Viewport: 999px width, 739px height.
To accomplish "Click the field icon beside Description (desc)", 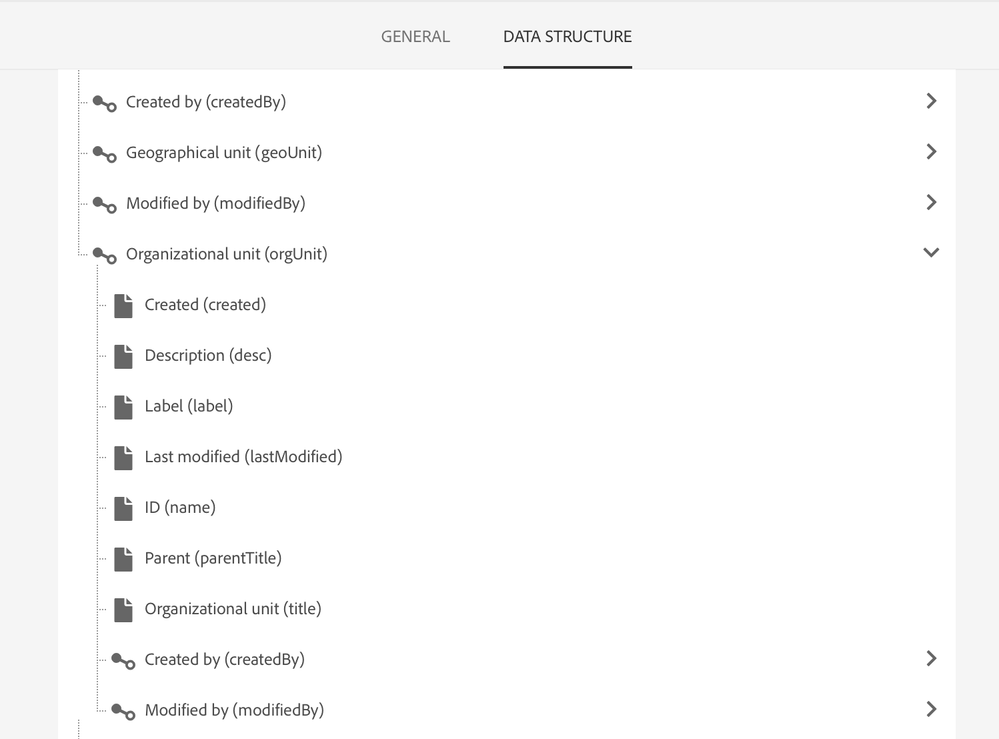I will point(122,356).
